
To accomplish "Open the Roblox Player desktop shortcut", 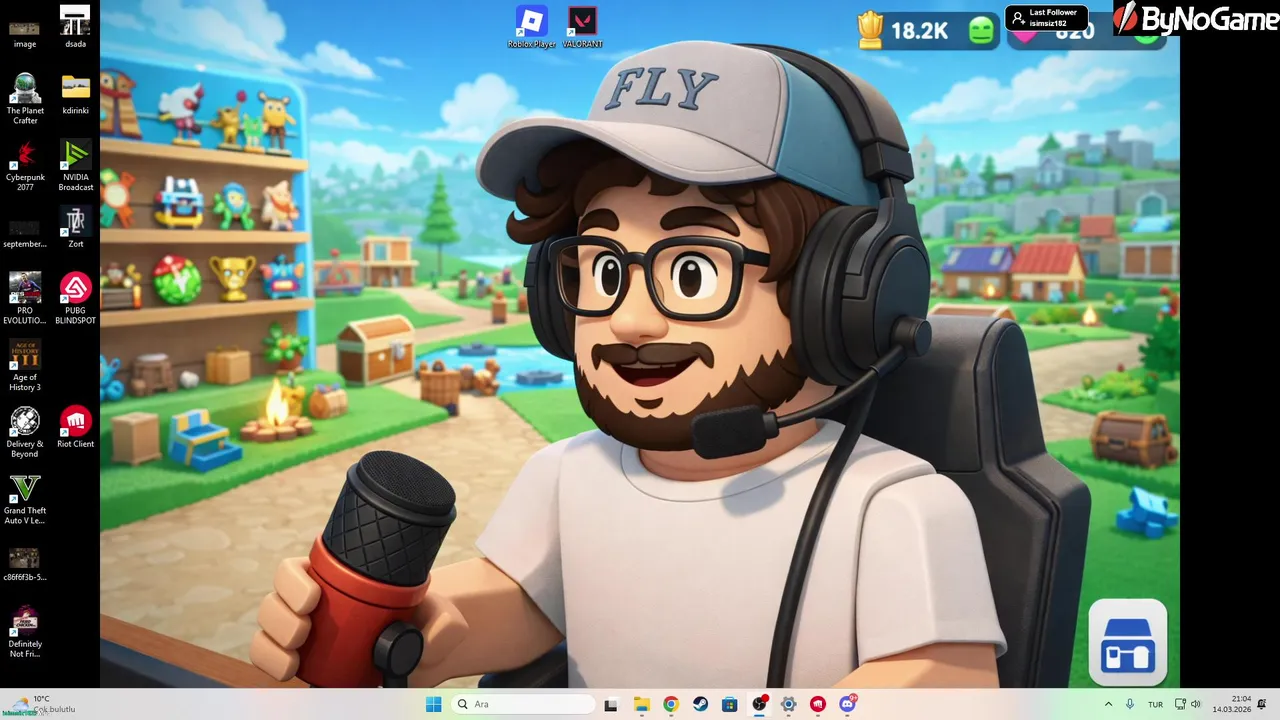I will pos(531,27).
